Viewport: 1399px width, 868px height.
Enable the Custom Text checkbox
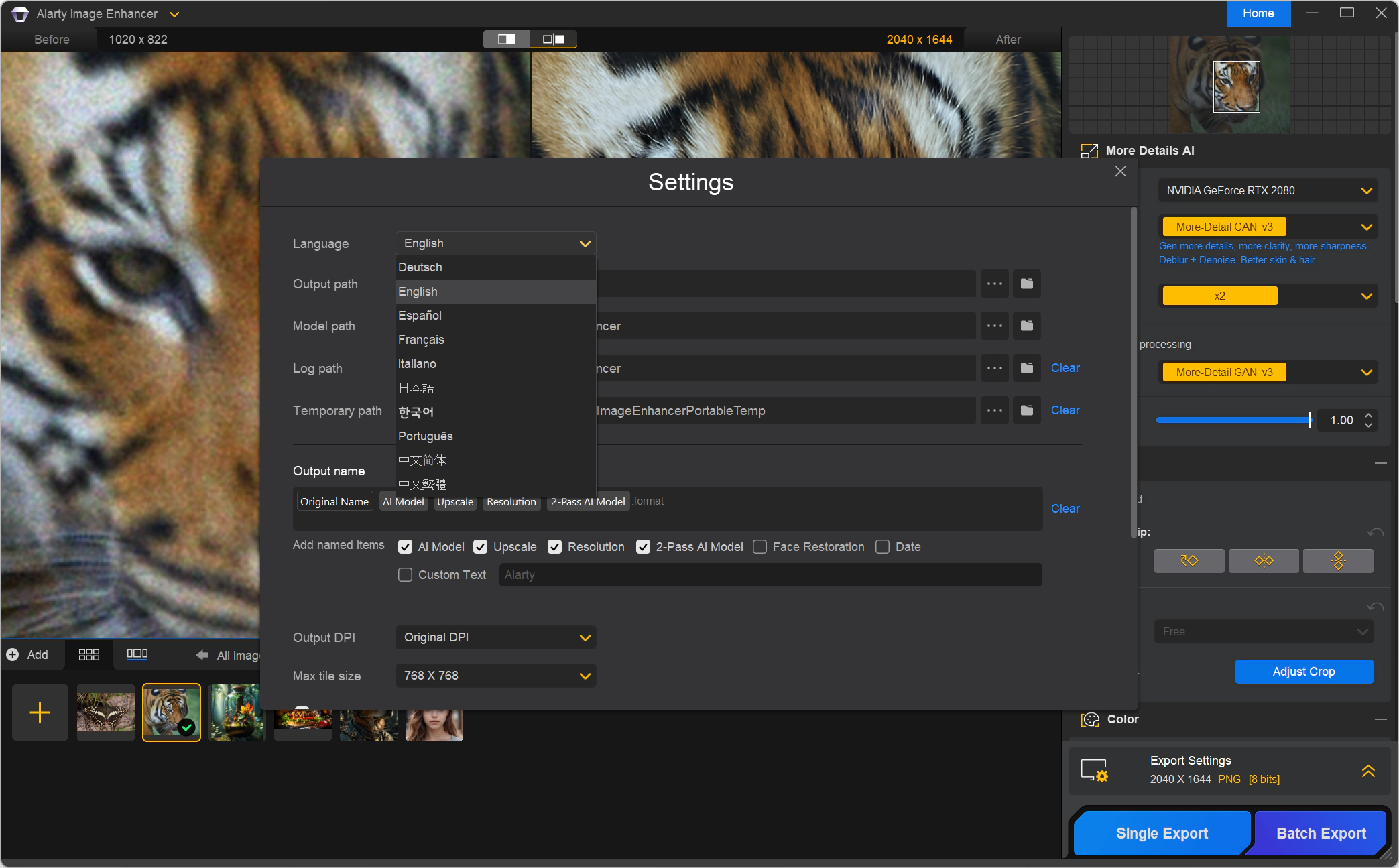click(x=405, y=575)
